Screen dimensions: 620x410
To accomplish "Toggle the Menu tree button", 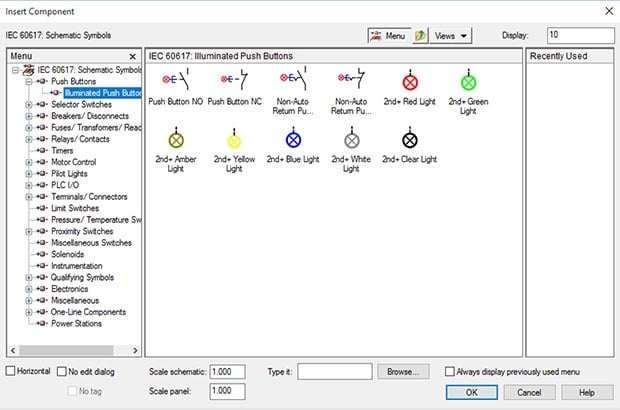I will tap(388, 36).
